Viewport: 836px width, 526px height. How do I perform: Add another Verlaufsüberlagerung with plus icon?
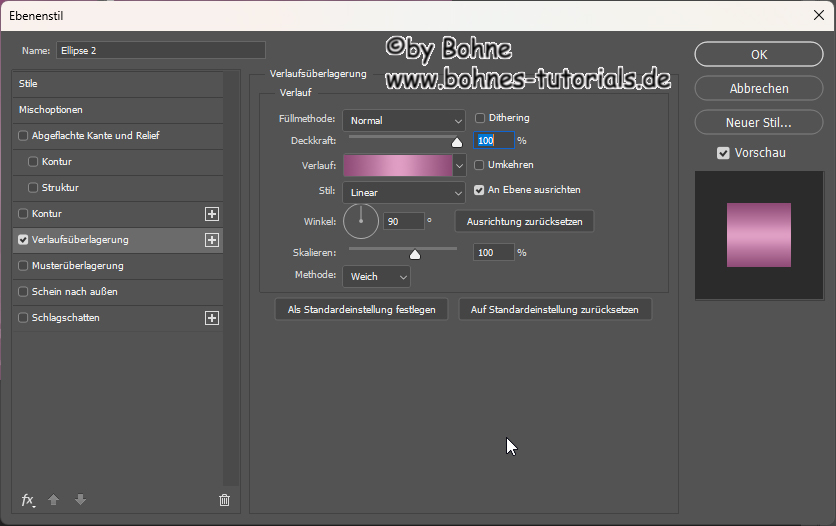click(x=211, y=240)
